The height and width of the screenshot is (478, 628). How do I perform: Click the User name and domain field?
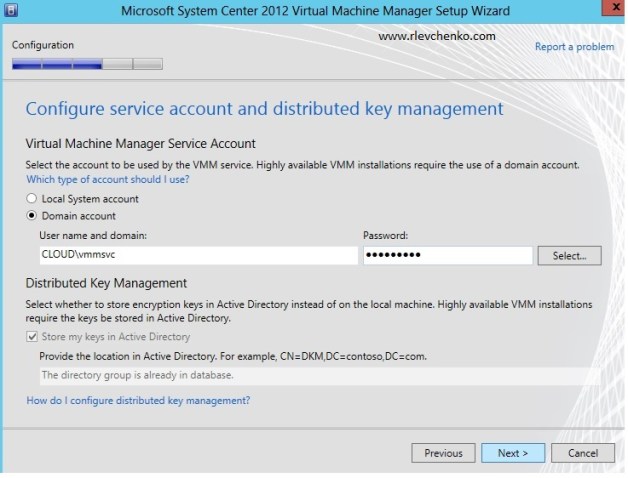[199, 255]
